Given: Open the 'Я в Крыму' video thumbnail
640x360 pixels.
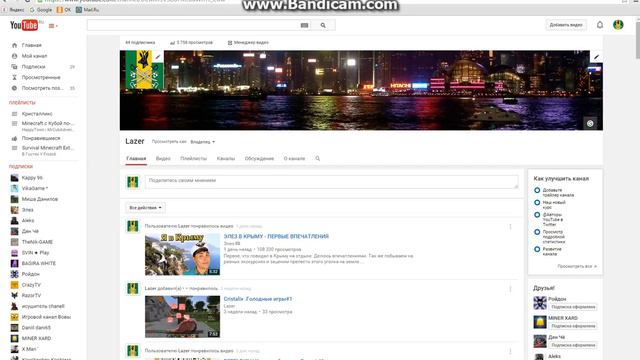Looking at the screenshot, I should point(182,254).
